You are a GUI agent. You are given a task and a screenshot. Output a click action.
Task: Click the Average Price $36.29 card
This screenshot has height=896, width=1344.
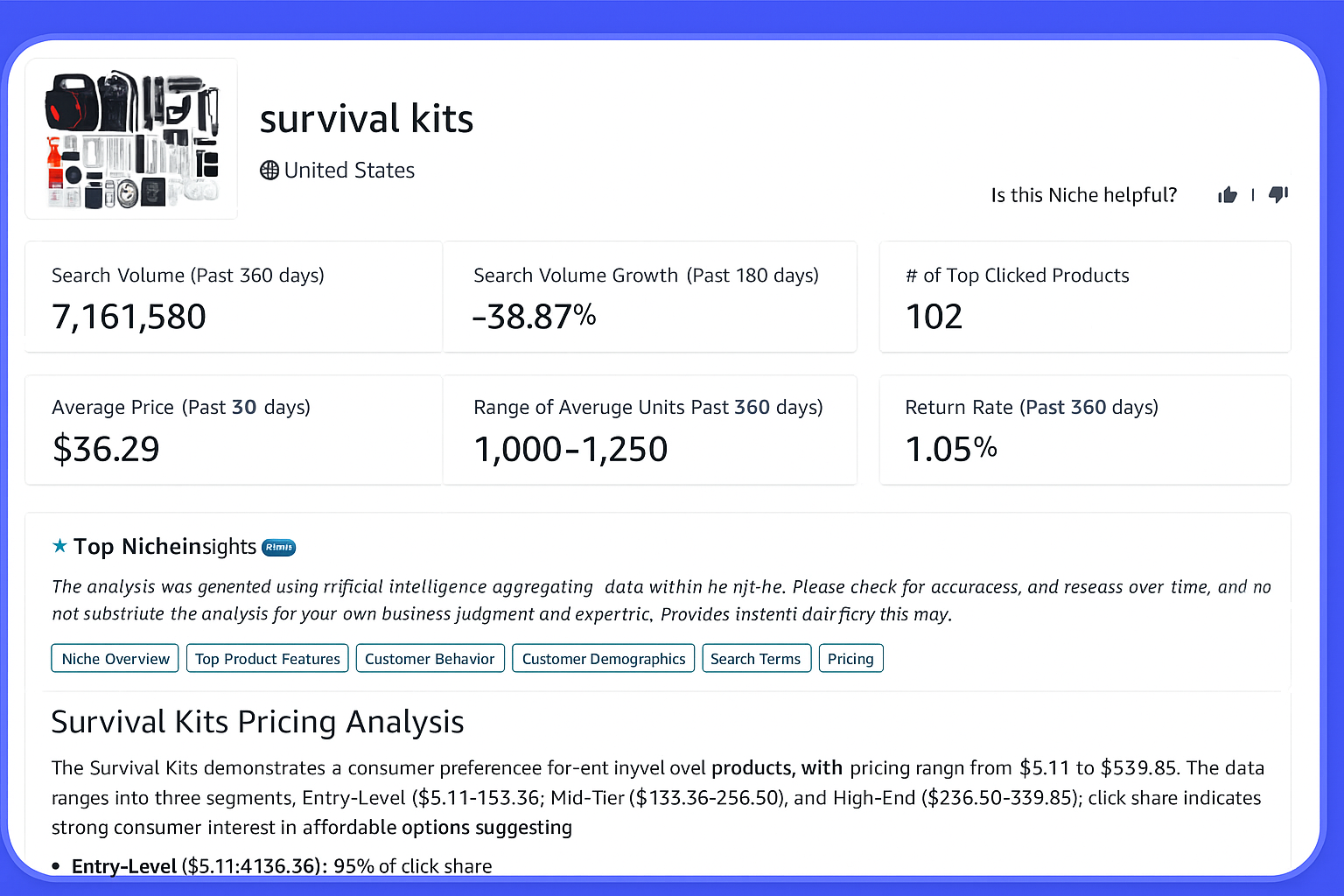(234, 430)
